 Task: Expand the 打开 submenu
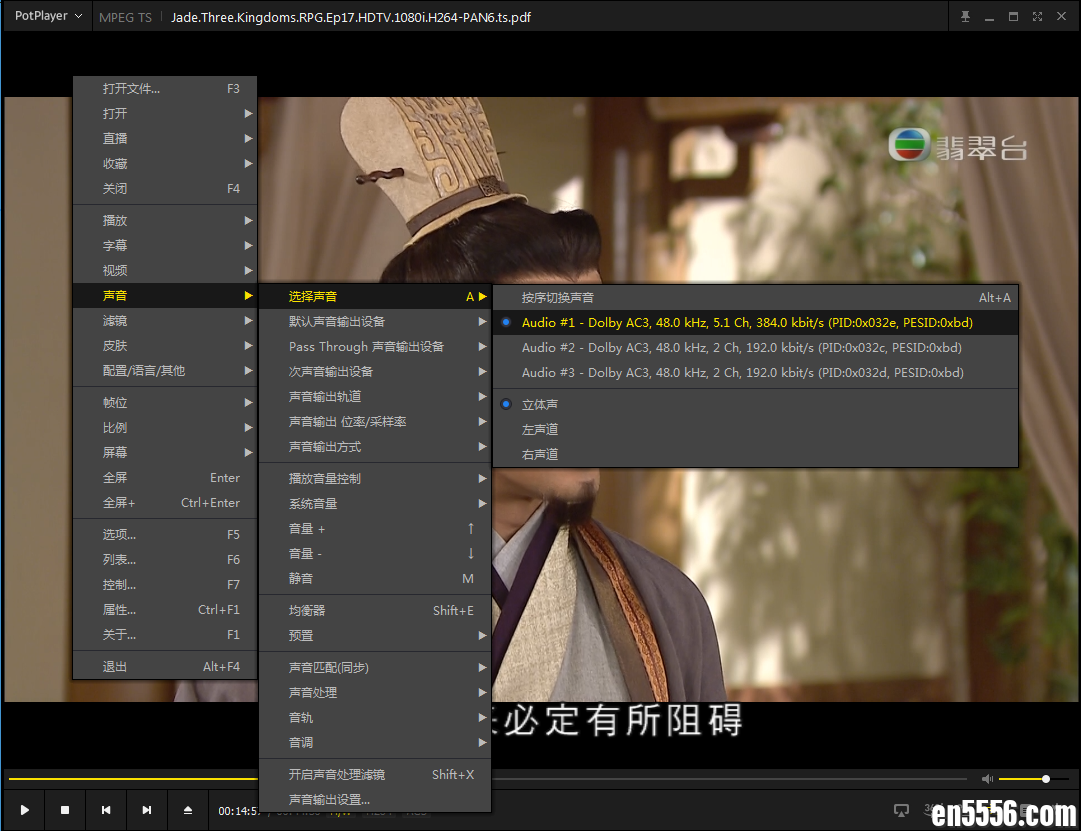(165, 113)
